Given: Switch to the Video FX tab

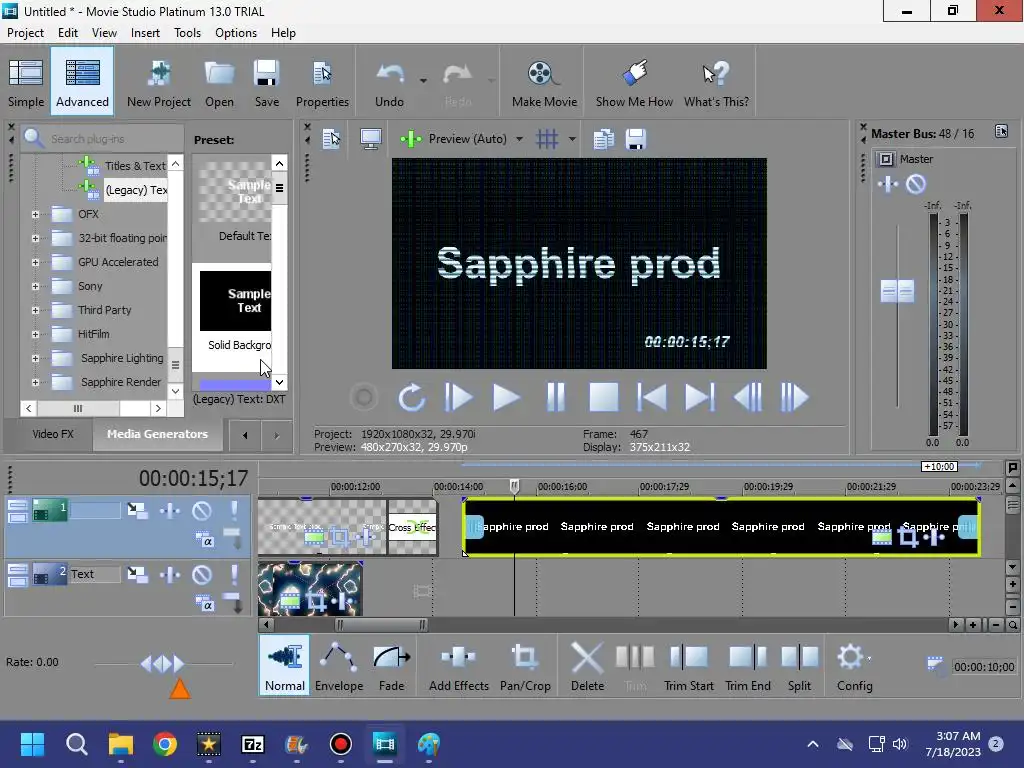Looking at the screenshot, I should click(53, 434).
